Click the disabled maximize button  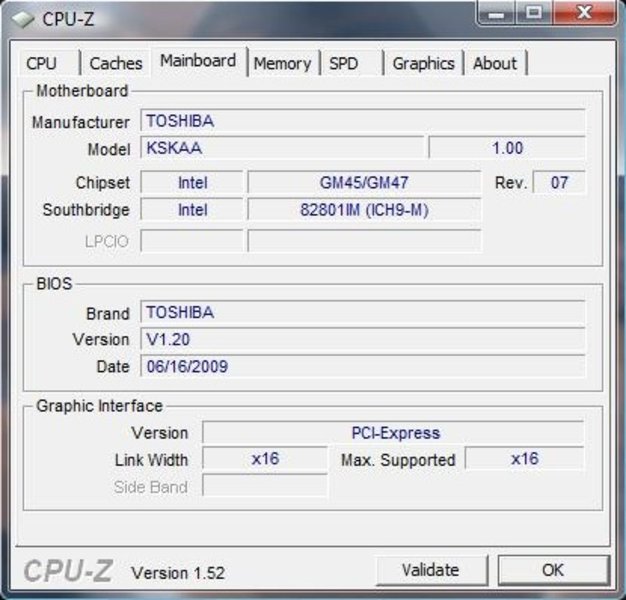(x=534, y=13)
